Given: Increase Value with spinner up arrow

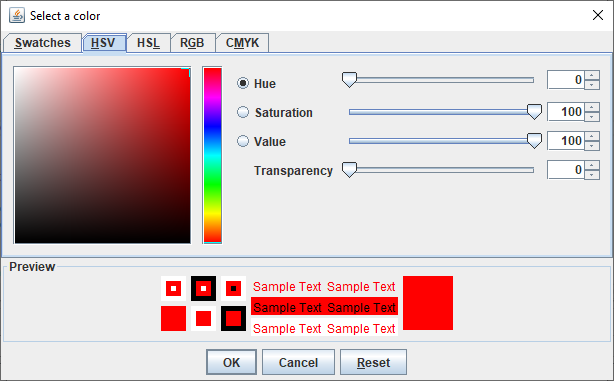Looking at the screenshot, I should [592, 136].
